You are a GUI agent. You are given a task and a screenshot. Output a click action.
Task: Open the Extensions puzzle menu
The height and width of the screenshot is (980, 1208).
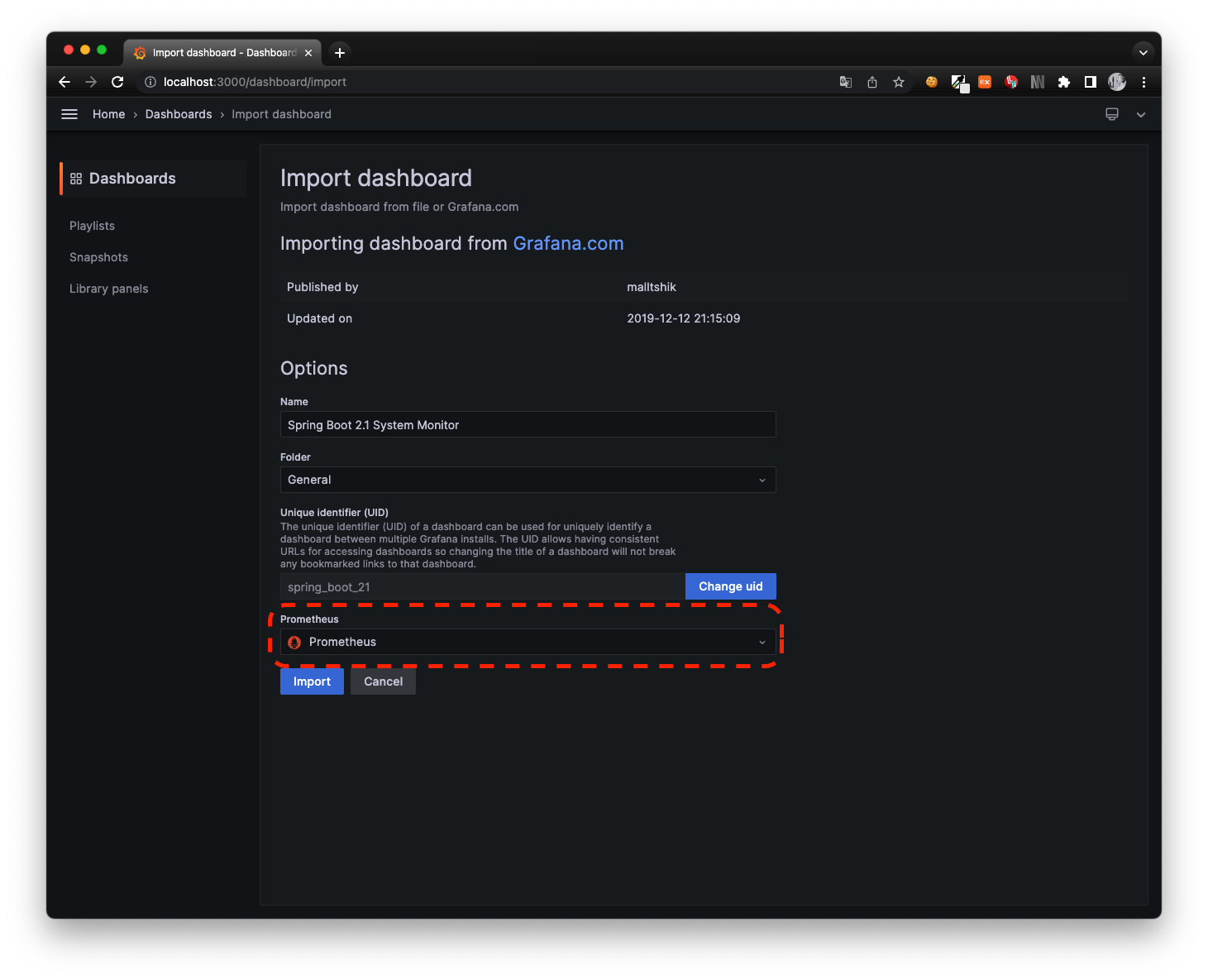pyautogui.click(x=1064, y=82)
